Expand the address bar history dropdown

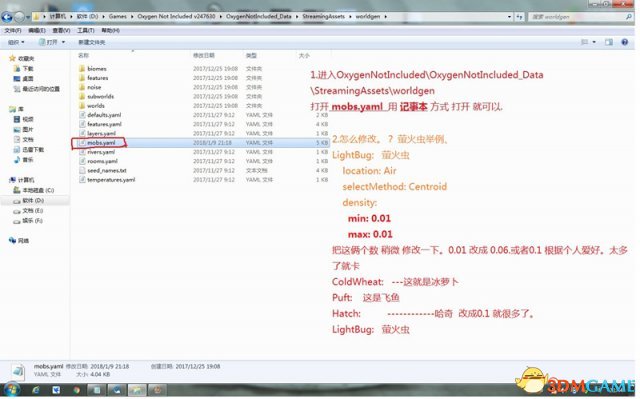pos(509,17)
